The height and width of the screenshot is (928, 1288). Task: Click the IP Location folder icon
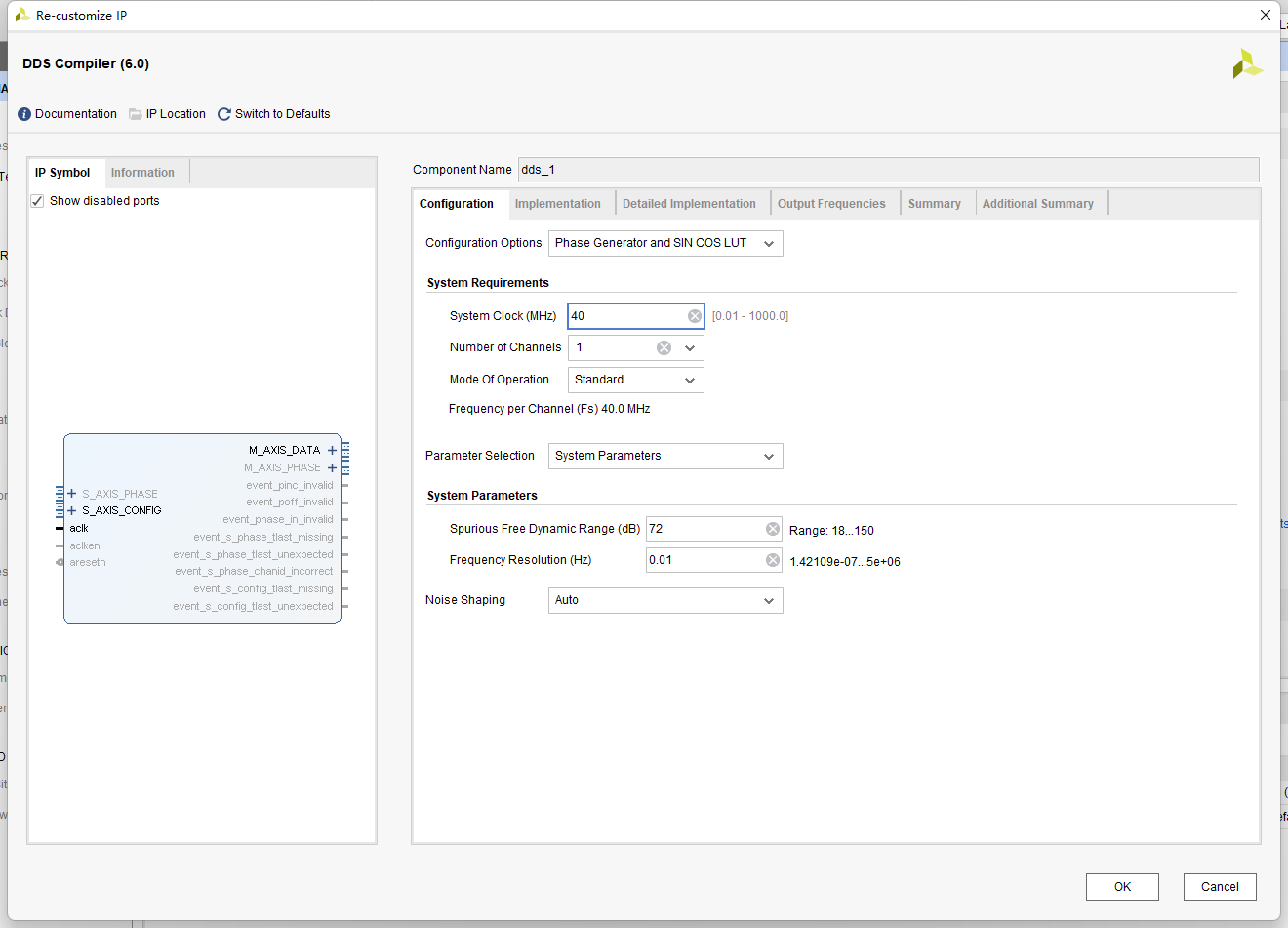coord(136,114)
